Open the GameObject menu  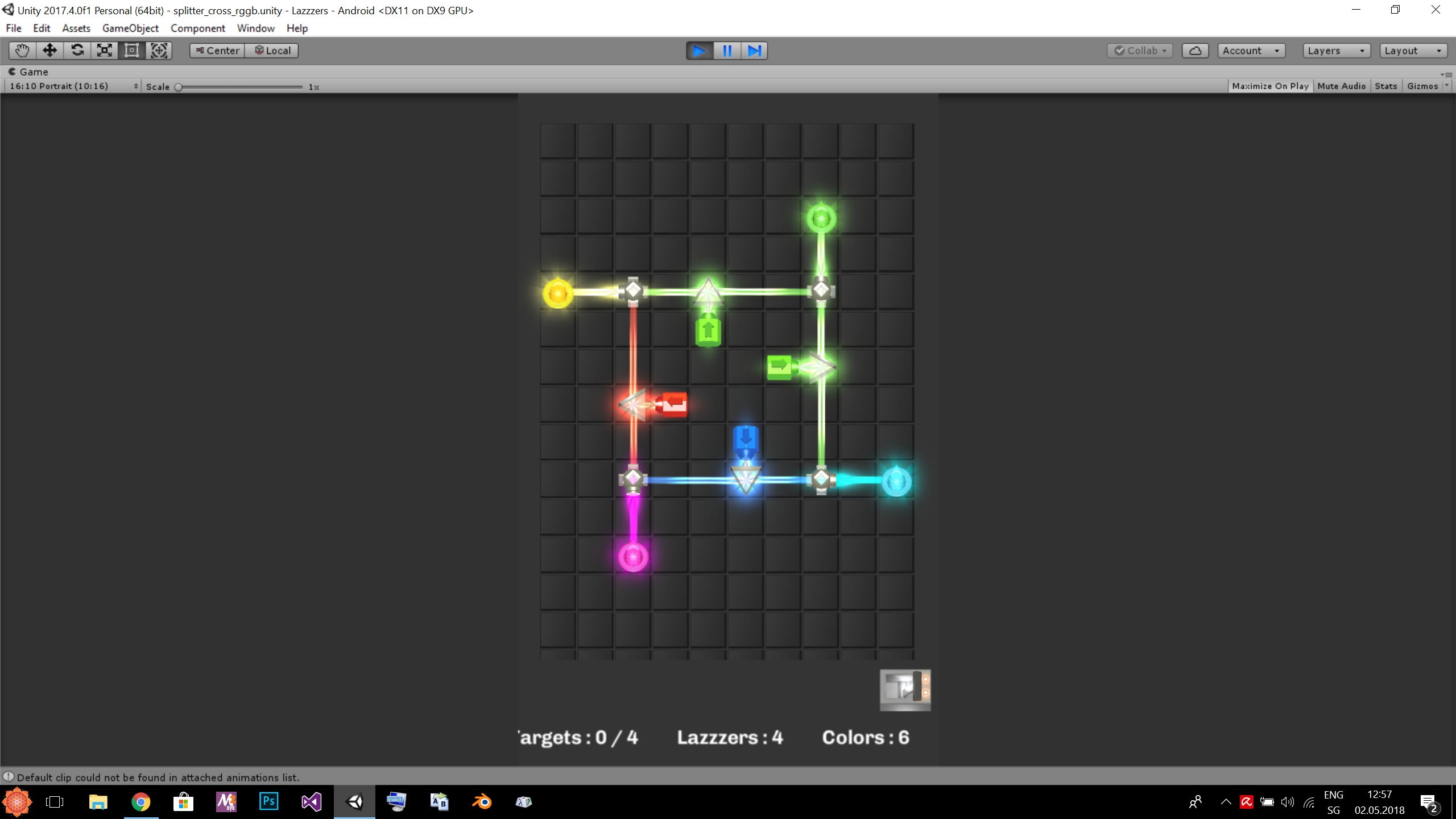point(130,28)
